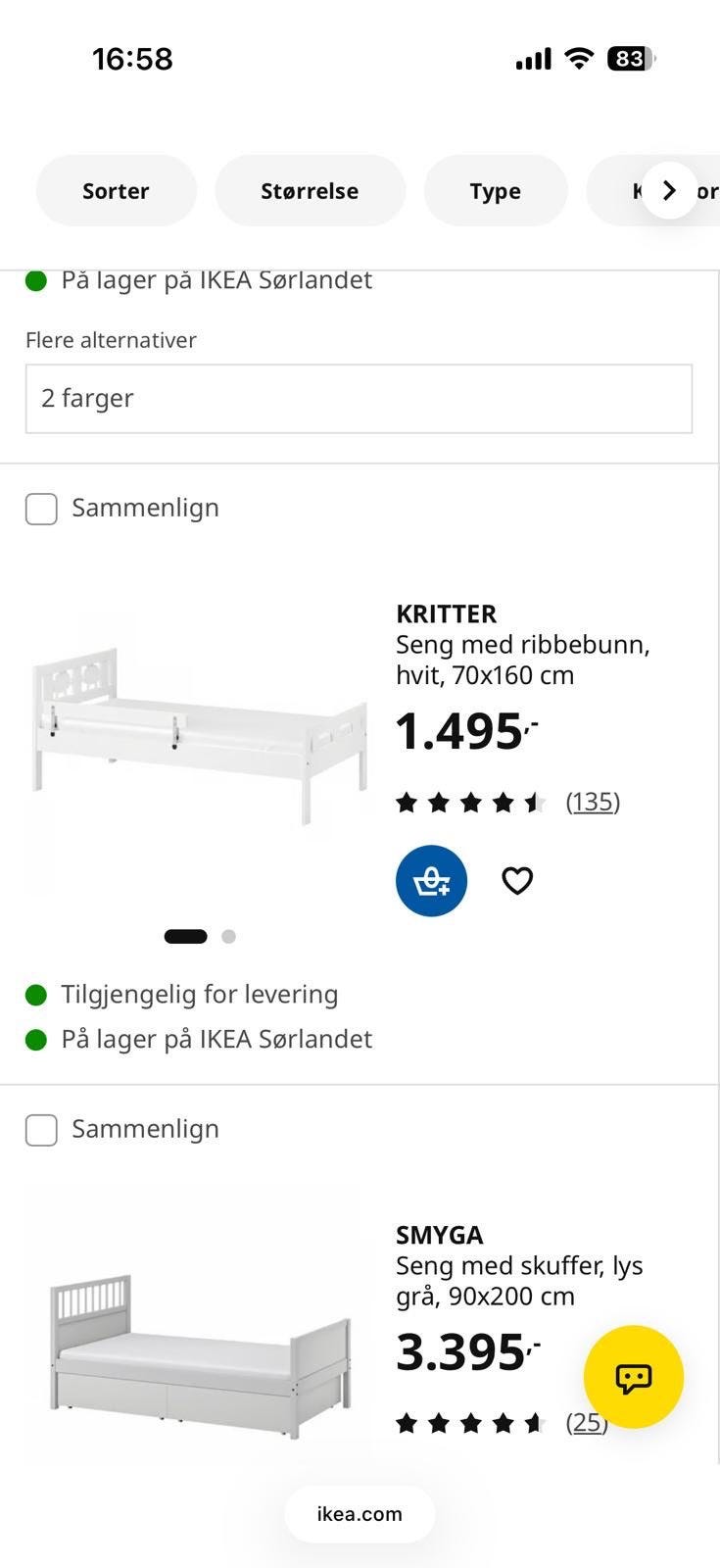This screenshot has height=1568, width=720.
Task: Switch to second KRITTER image dot
Action: 228,937
